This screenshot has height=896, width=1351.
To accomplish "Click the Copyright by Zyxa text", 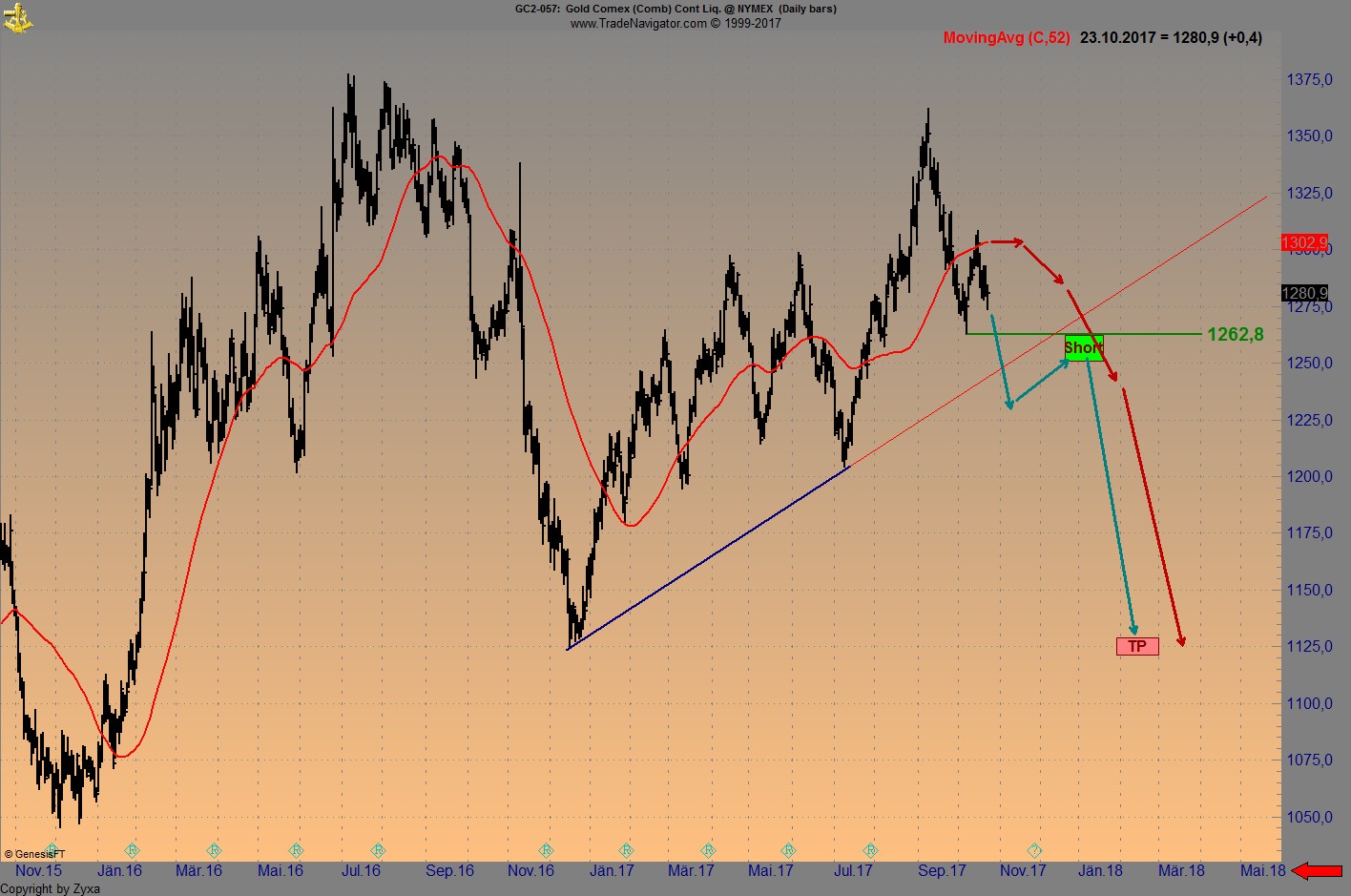I will click(x=51, y=888).
